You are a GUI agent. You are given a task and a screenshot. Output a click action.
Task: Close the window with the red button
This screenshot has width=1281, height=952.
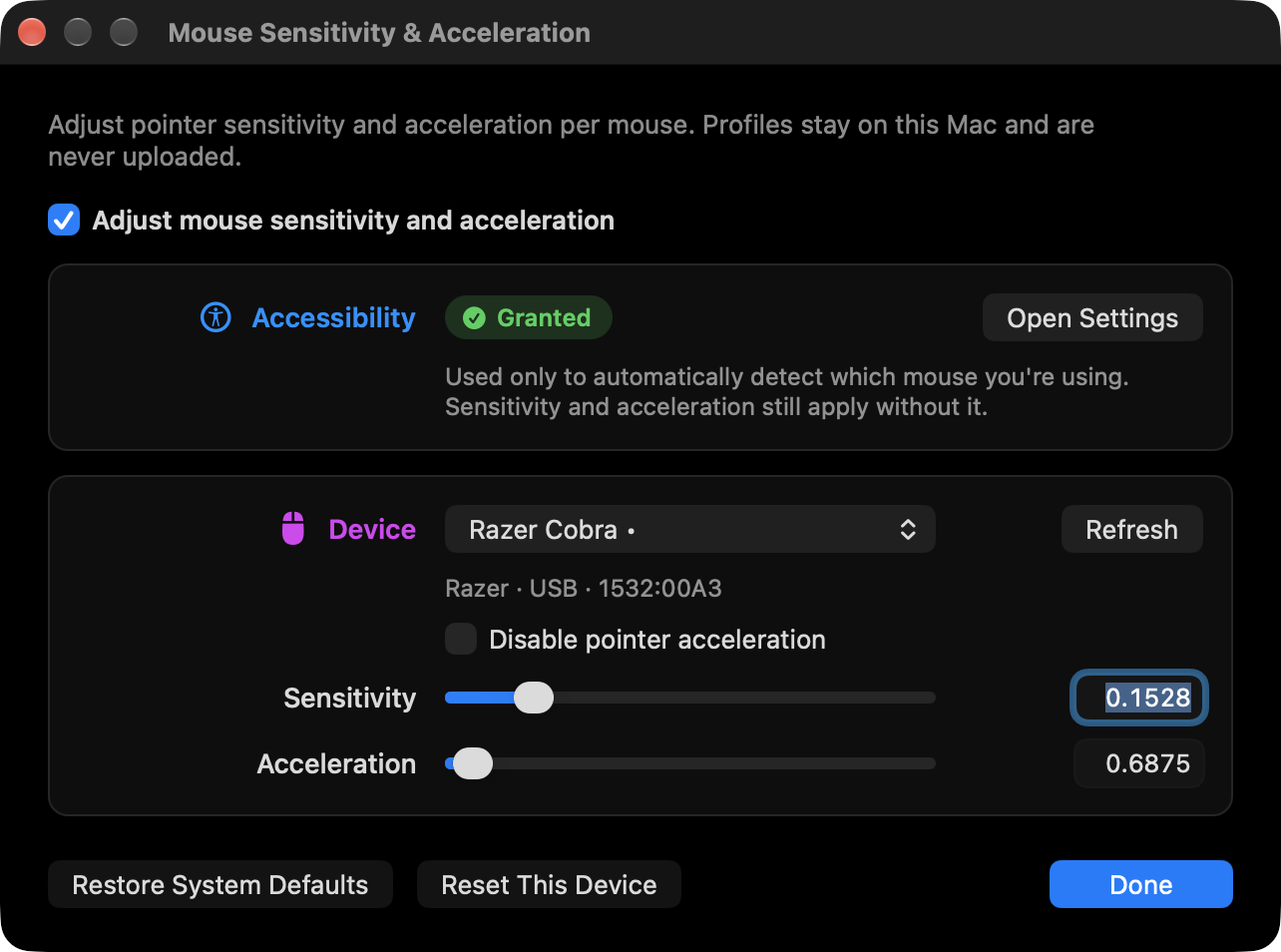[32, 32]
